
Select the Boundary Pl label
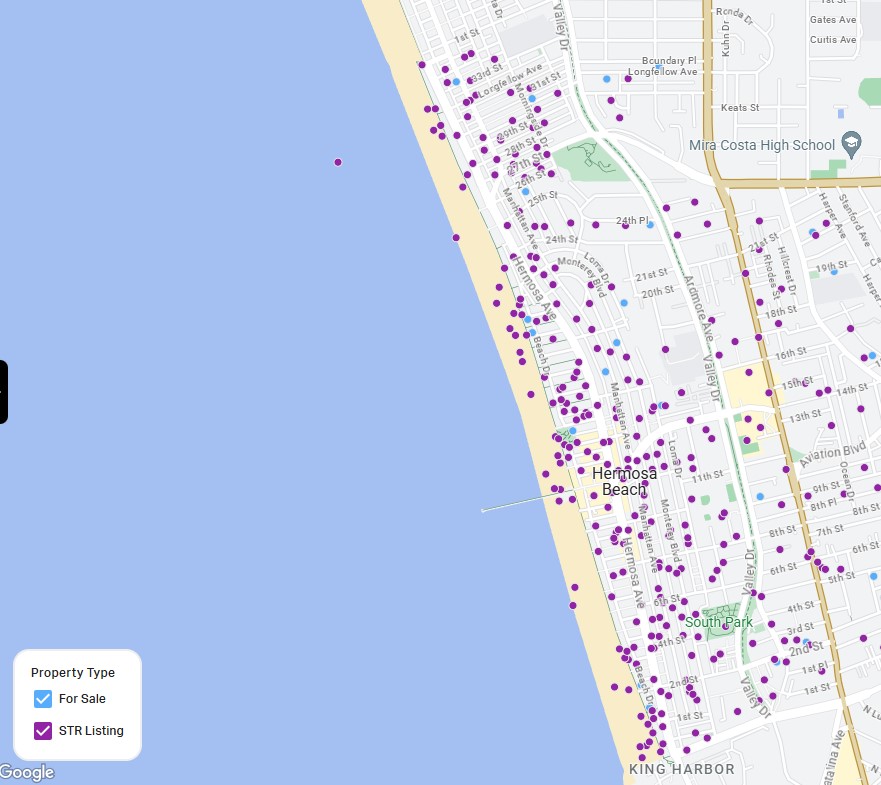[x=669, y=61]
